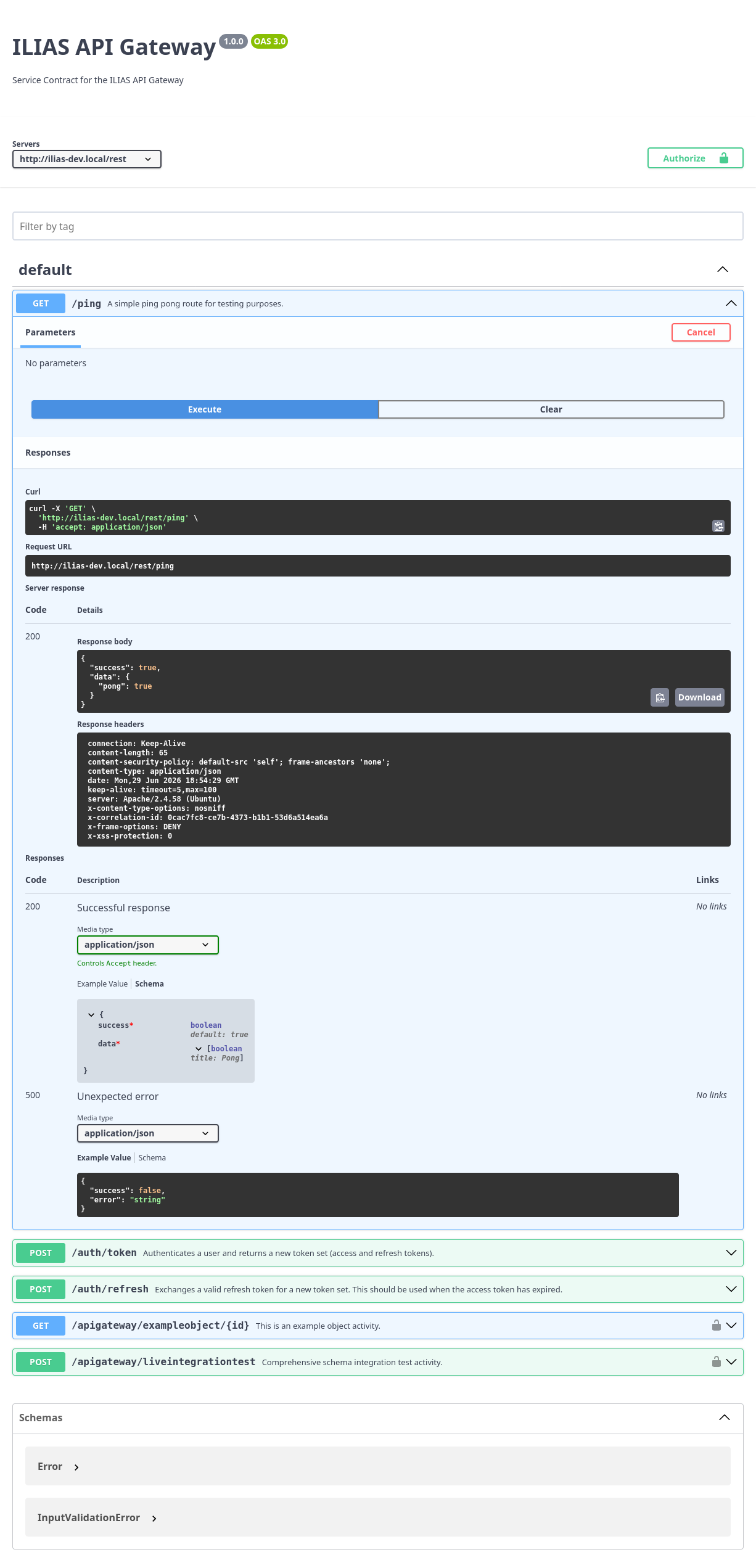Screen dimensions: 756x1568
Task: Collapse the schema object brace chevron
Action: click(x=91, y=1014)
